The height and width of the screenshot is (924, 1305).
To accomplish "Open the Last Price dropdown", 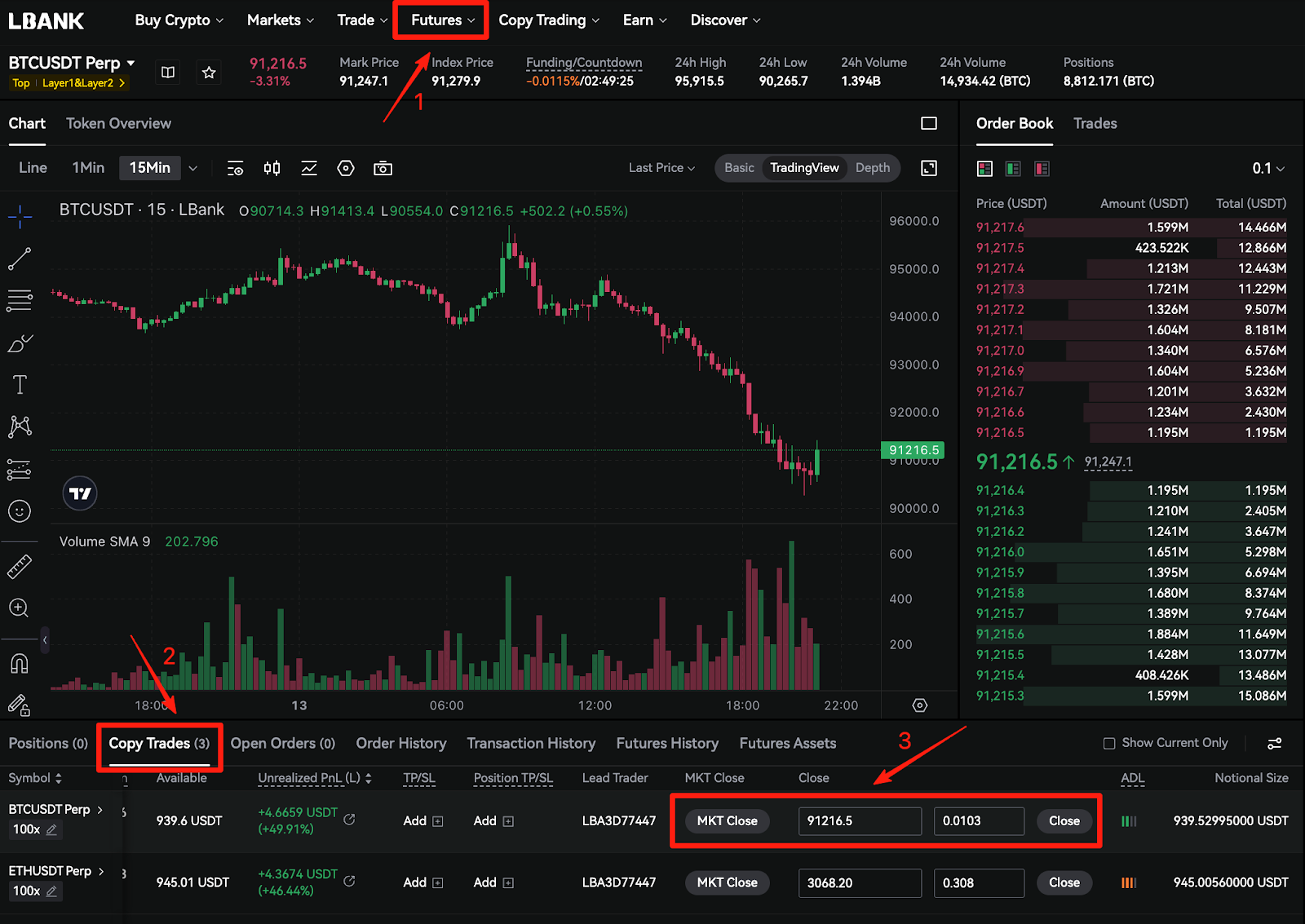I will 661,168.
